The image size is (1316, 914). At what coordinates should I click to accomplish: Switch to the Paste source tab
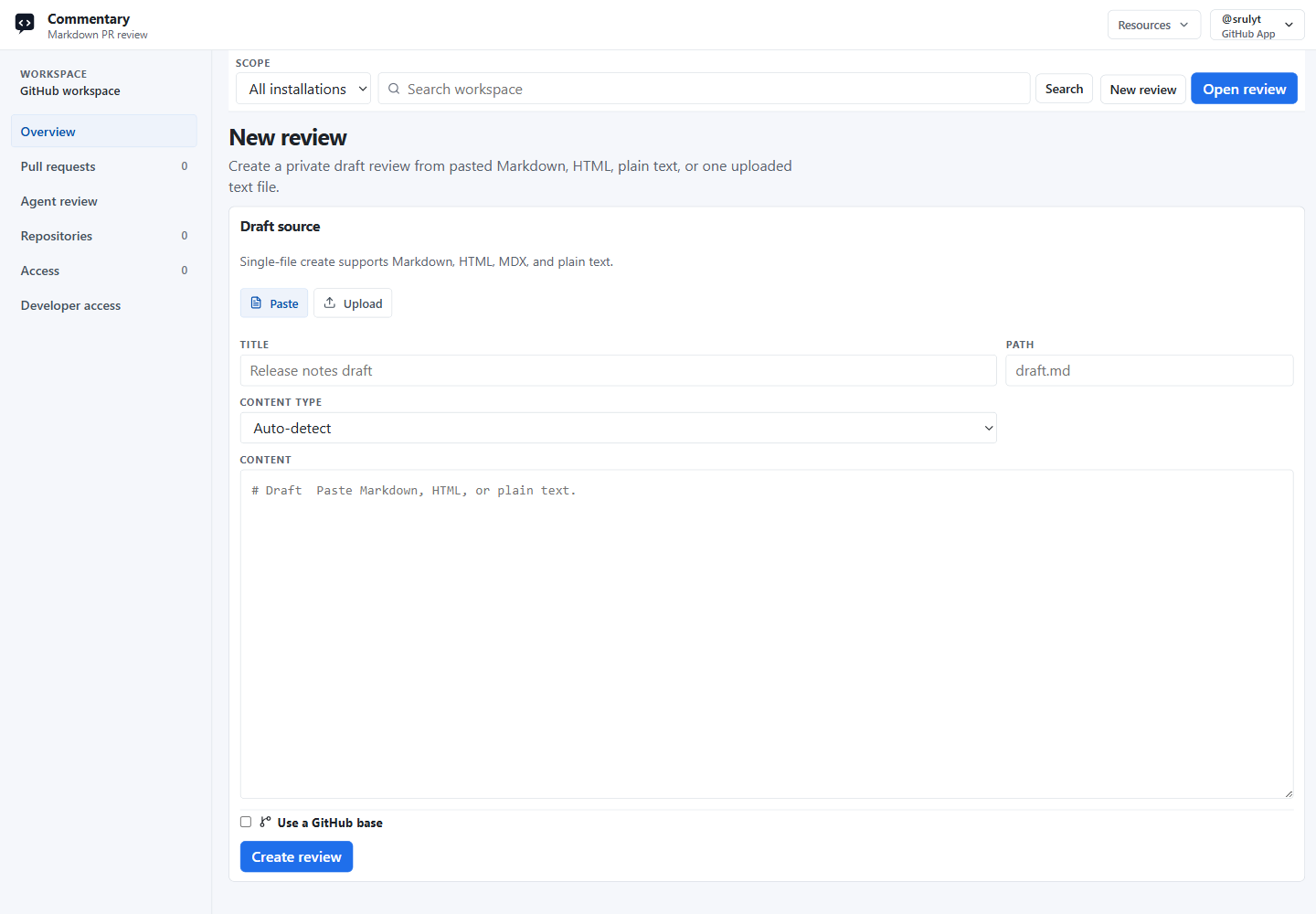coord(274,303)
